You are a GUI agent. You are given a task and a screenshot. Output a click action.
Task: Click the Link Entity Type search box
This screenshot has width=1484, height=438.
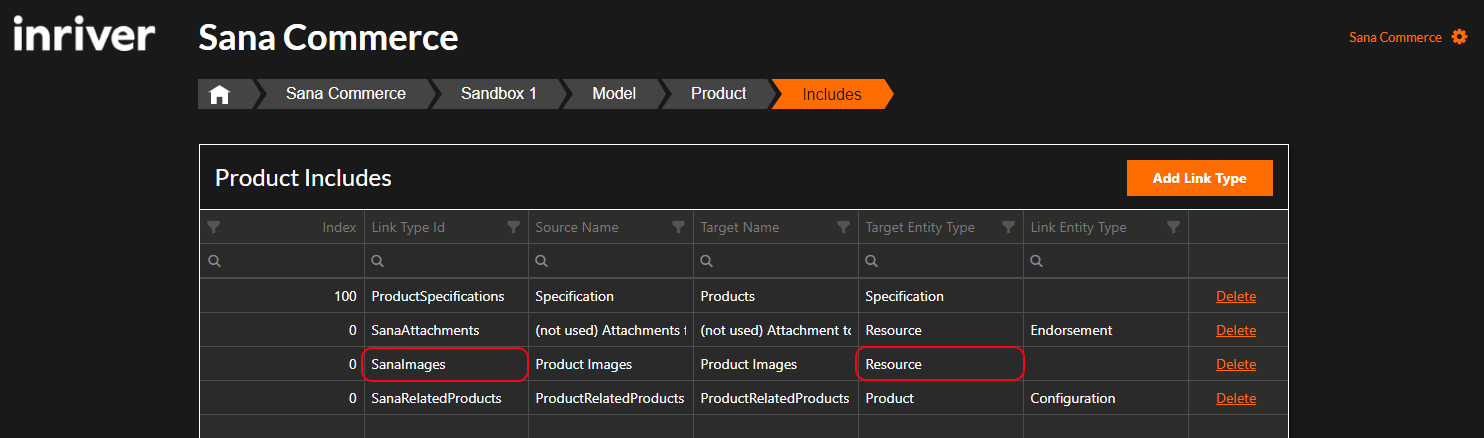[x=1106, y=261]
